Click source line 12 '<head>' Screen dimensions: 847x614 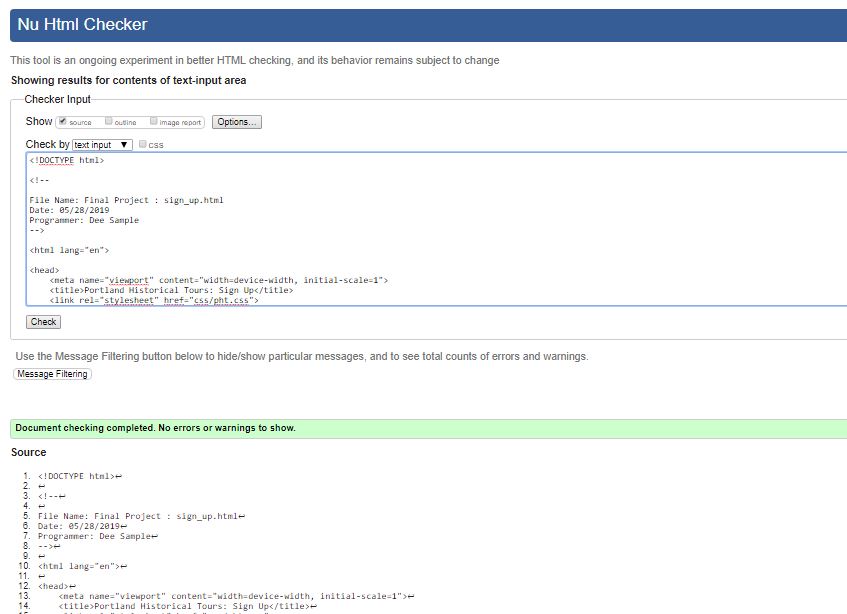pos(57,586)
